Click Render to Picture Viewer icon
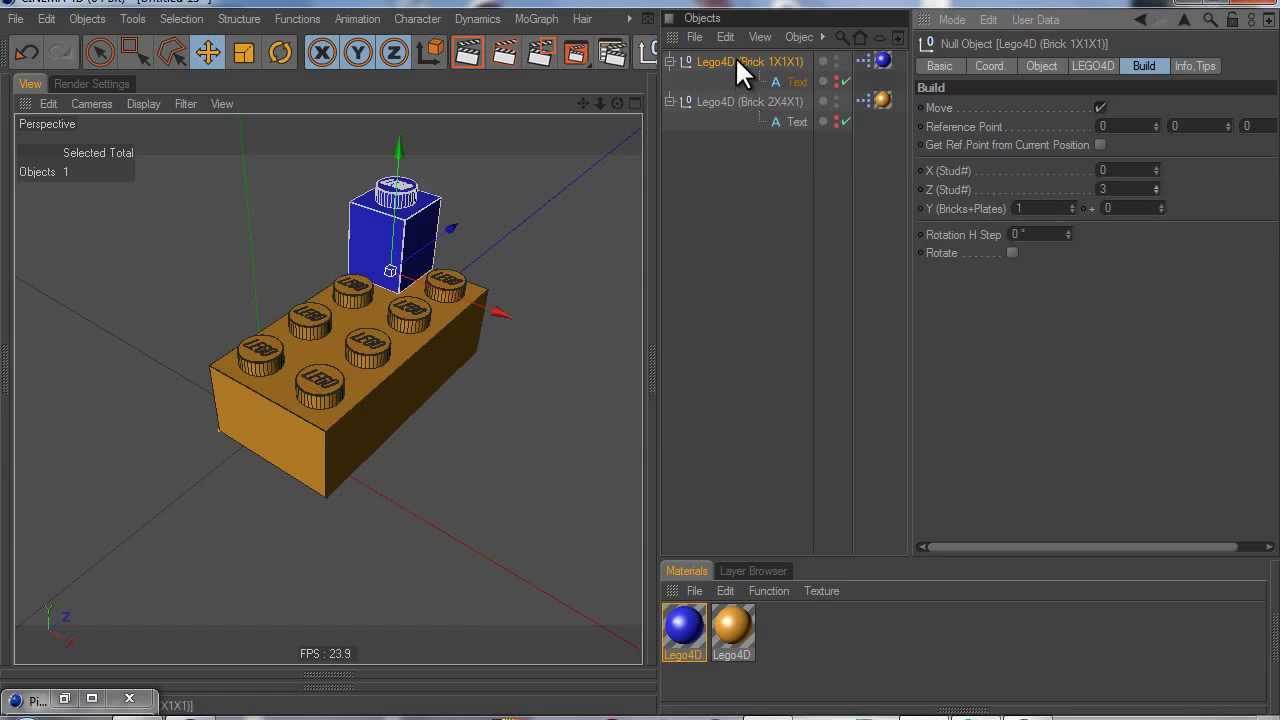This screenshot has width=1280, height=720. point(540,52)
